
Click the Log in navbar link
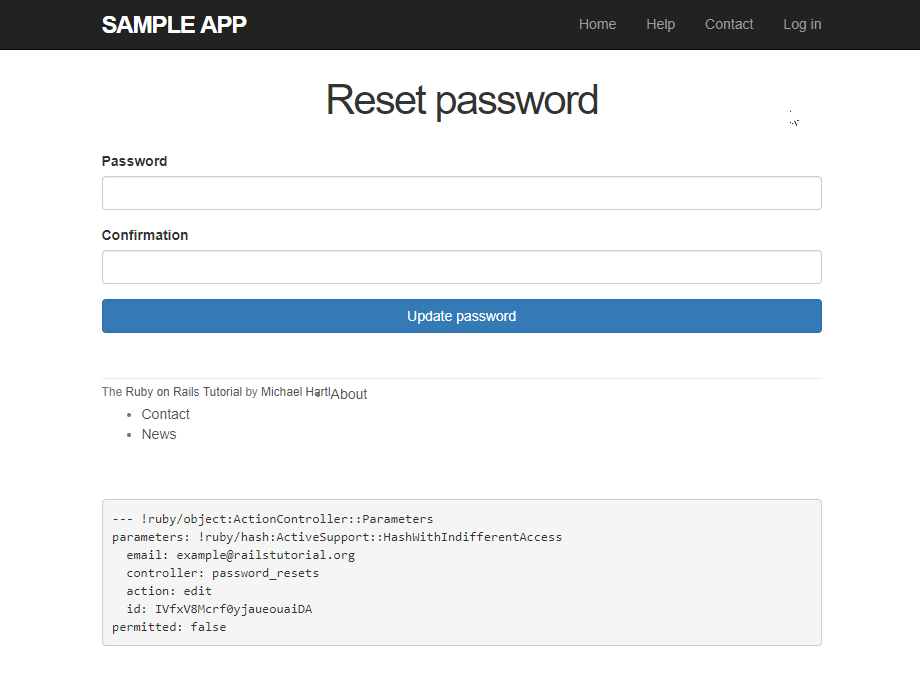[x=802, y=25]
